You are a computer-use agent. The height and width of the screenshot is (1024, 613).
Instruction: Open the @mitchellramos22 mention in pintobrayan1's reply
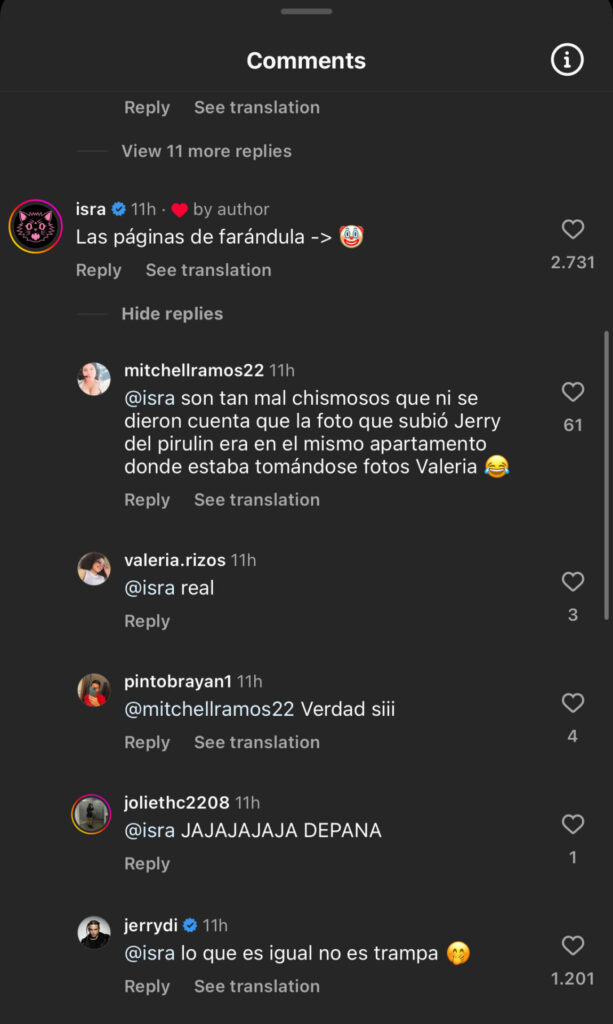click(x=209, y=709)
